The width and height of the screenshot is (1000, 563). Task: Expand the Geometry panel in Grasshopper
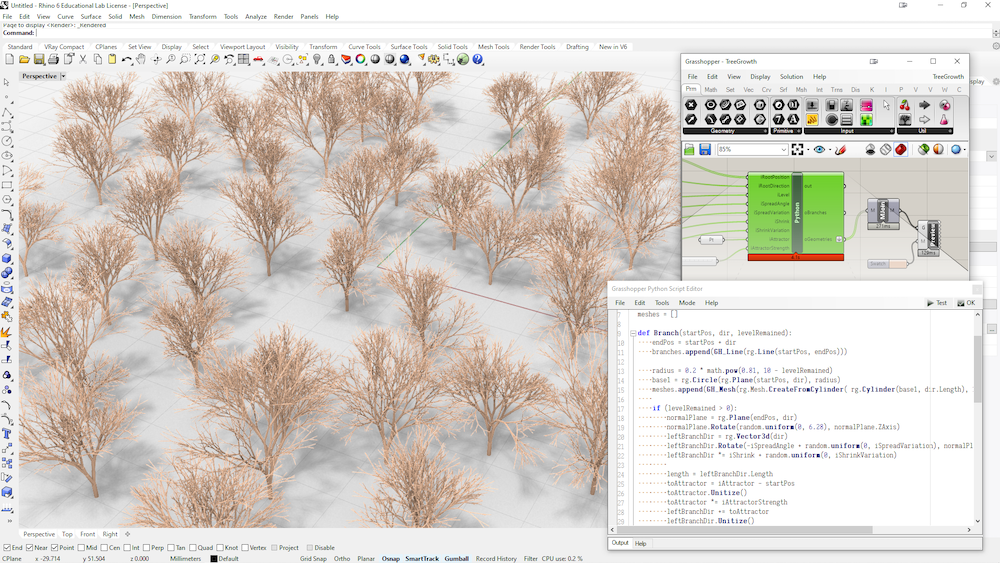[725, 131]
